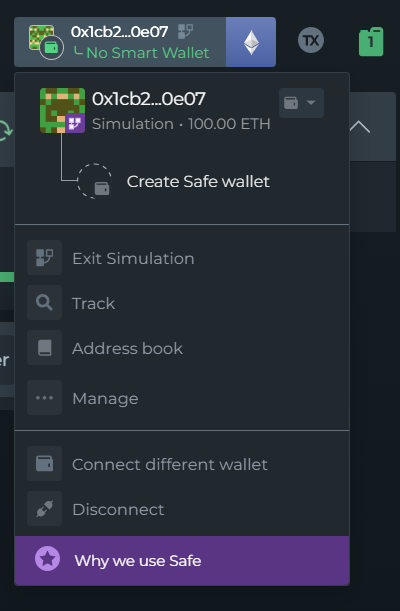Click the simulation icon beside the header address

pyautogui.click(x=185, y=32)
